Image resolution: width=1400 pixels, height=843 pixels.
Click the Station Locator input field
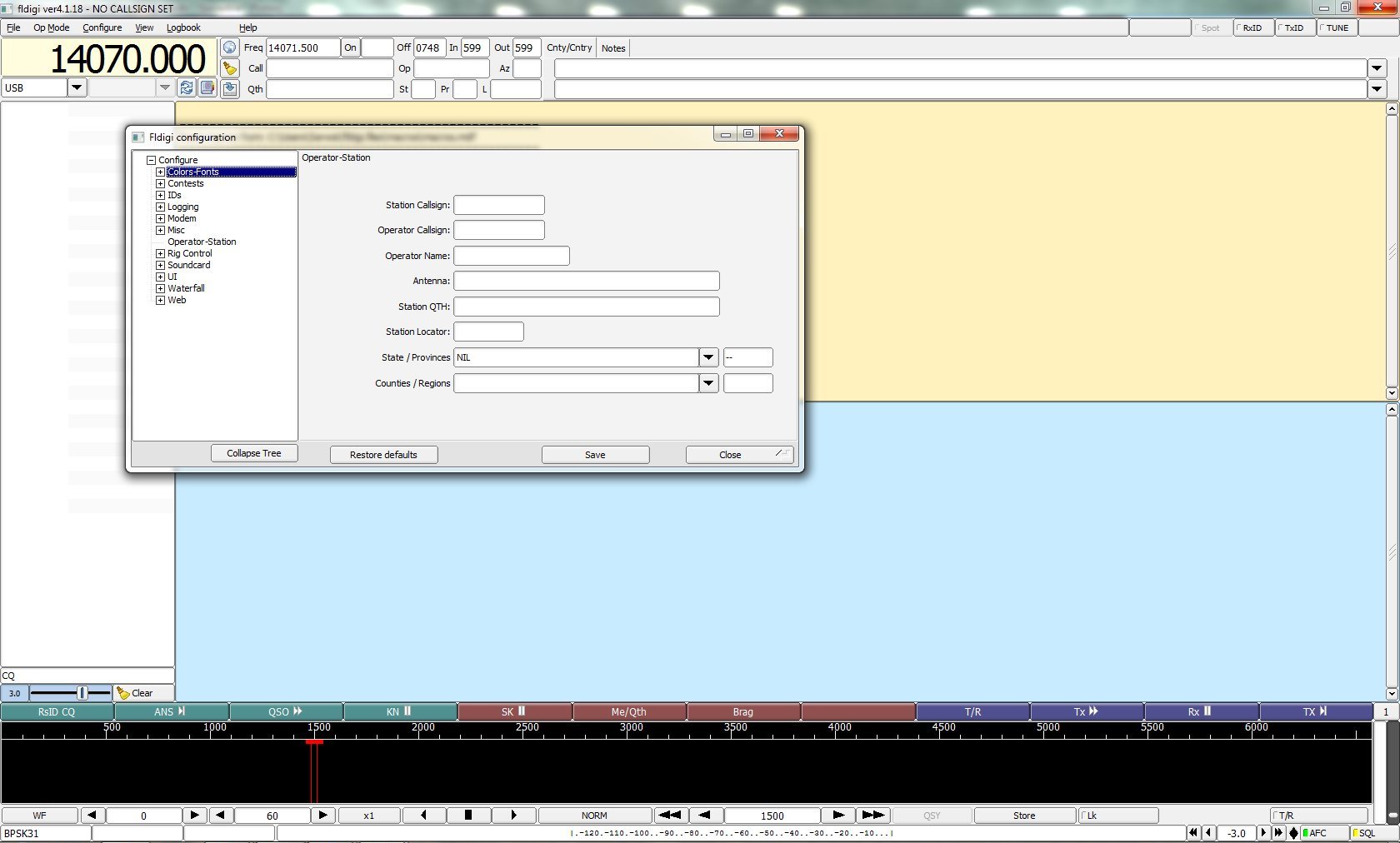pos(488,332)
